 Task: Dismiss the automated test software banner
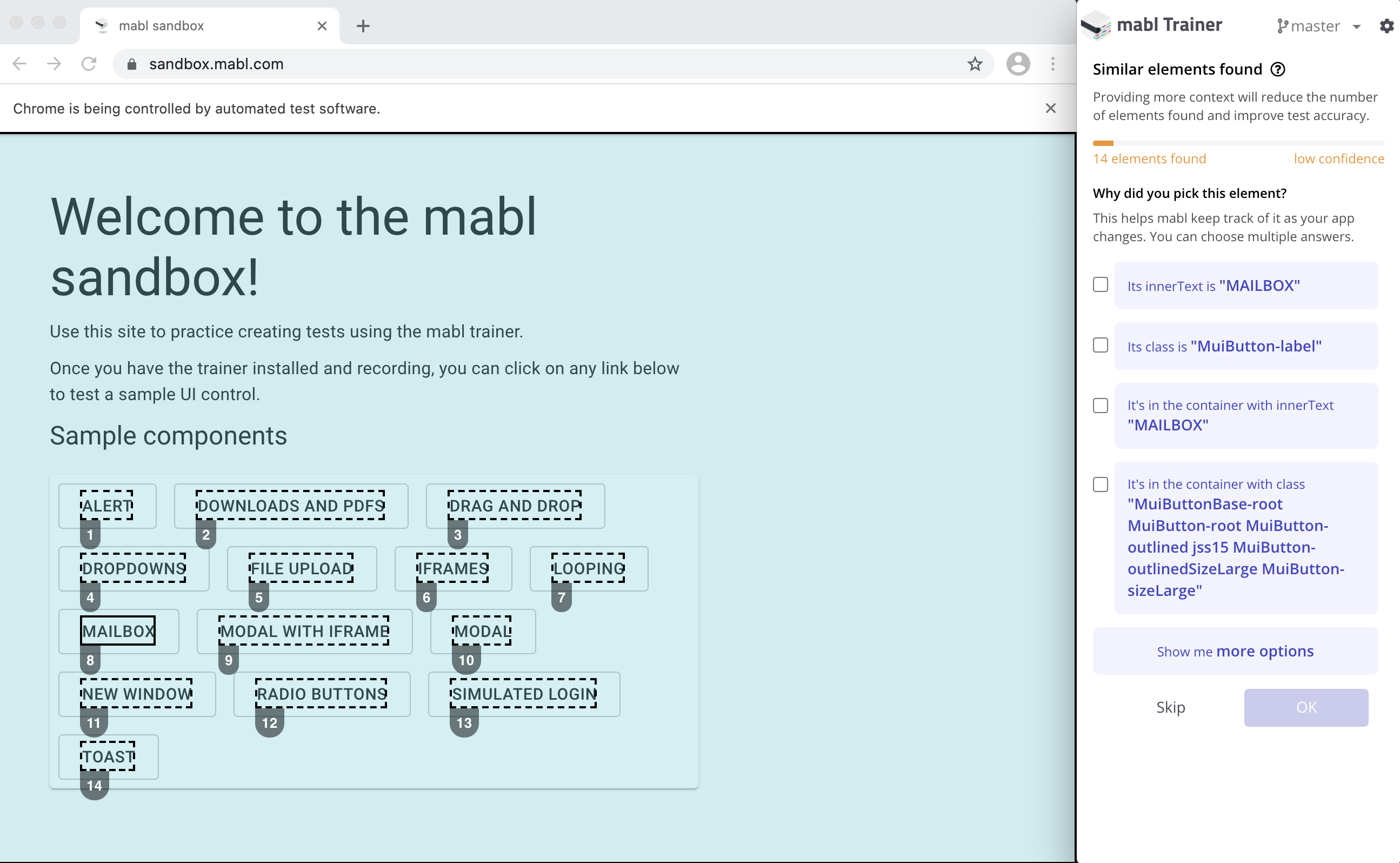click(1050, 109)
